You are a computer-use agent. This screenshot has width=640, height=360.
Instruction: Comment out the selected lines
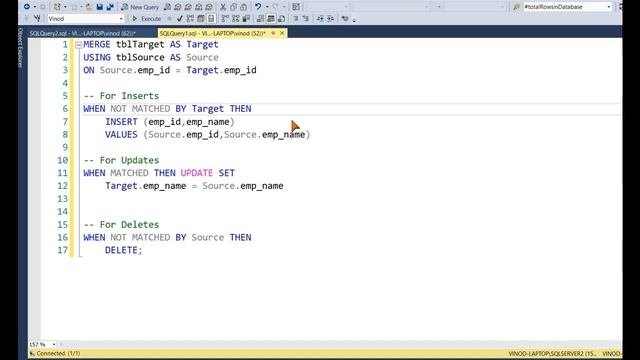[x=296, y=19]
